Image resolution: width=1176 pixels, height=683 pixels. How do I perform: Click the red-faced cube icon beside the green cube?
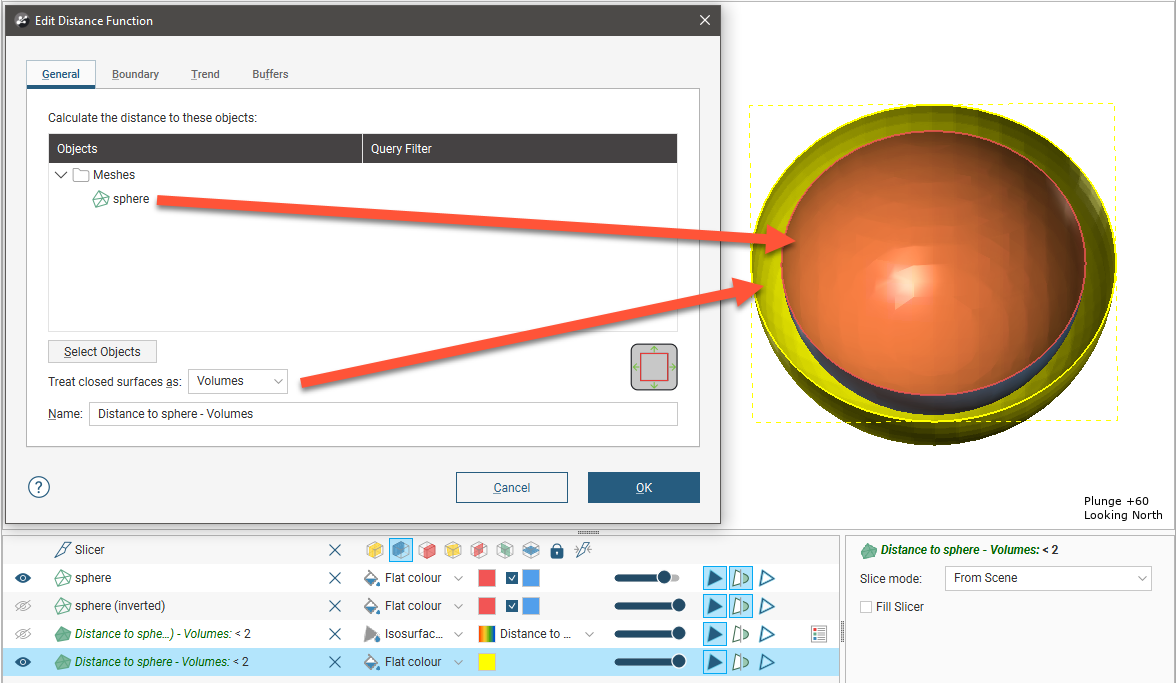point(478,550)
